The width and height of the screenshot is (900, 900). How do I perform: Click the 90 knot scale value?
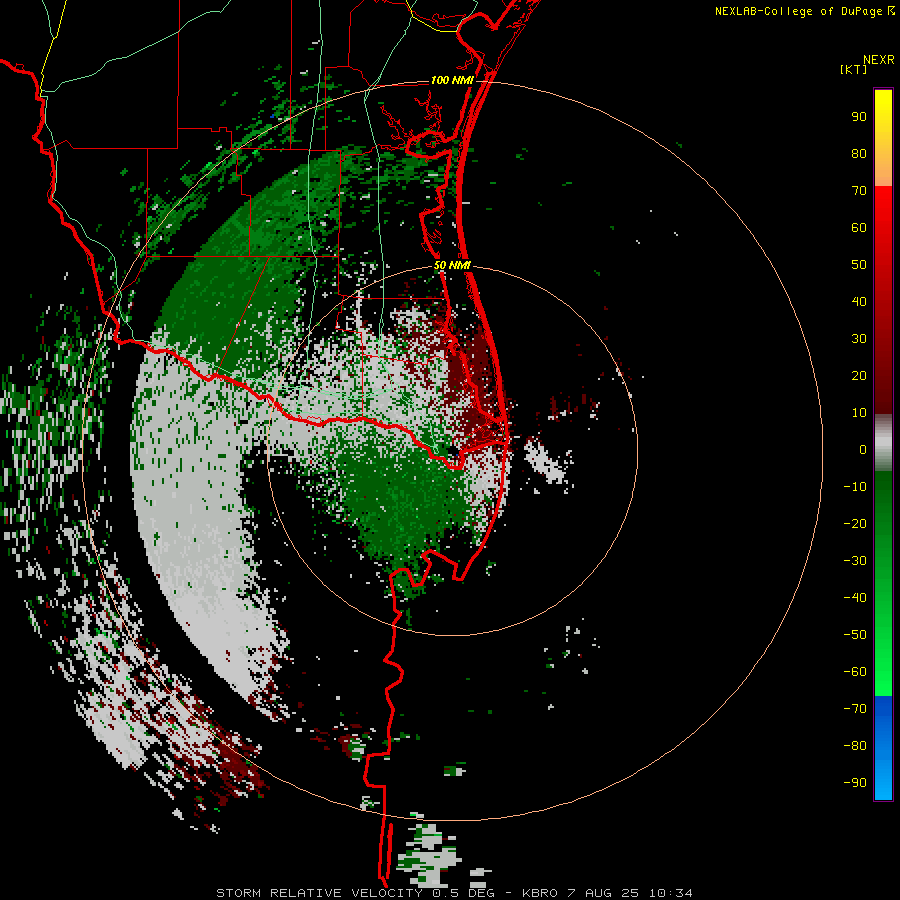[x=859, y=117]
